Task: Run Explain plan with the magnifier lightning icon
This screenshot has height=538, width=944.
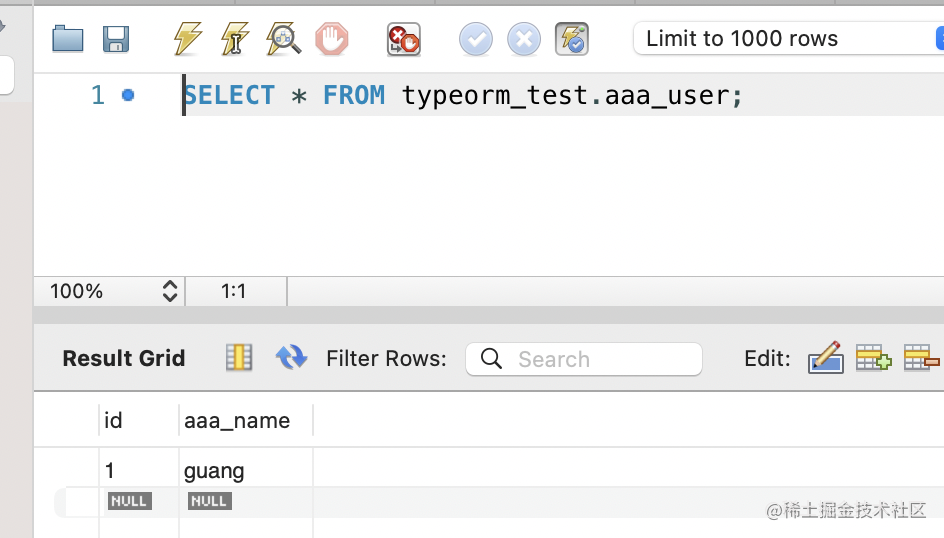Action: [284, 40]
